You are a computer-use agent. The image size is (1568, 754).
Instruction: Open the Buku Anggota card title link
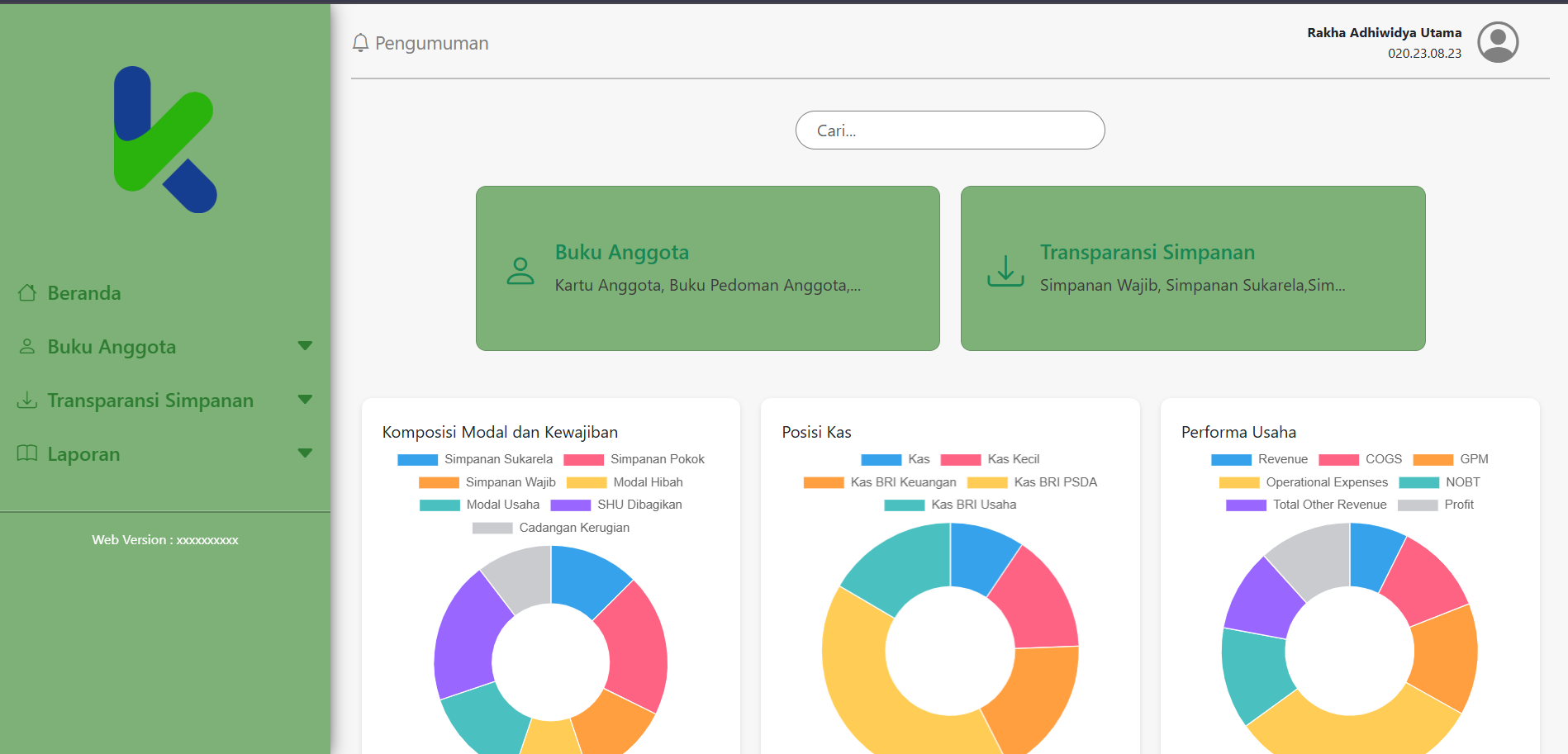click(621, 252)
